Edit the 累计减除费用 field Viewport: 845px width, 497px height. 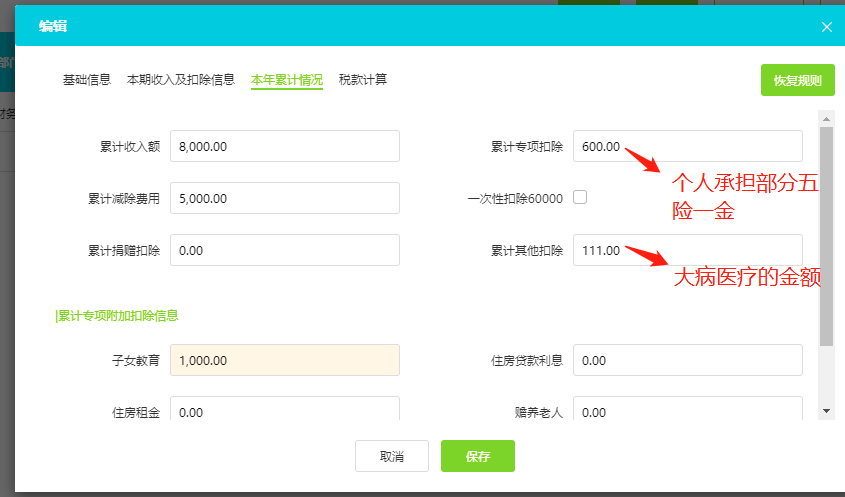point(285,198)
